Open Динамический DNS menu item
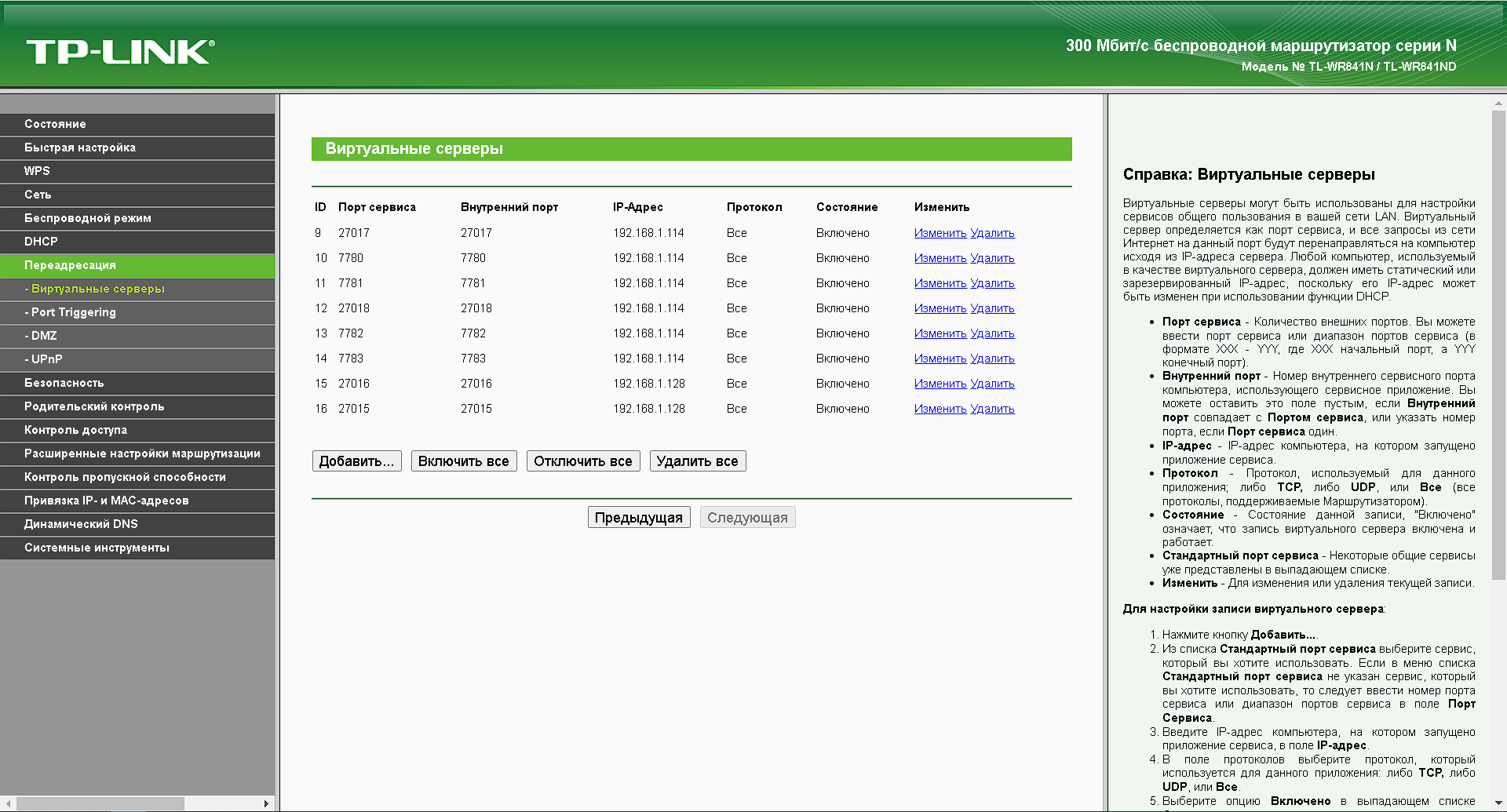The height and width of the screenshot is (812, 1507). coord(137,524)
